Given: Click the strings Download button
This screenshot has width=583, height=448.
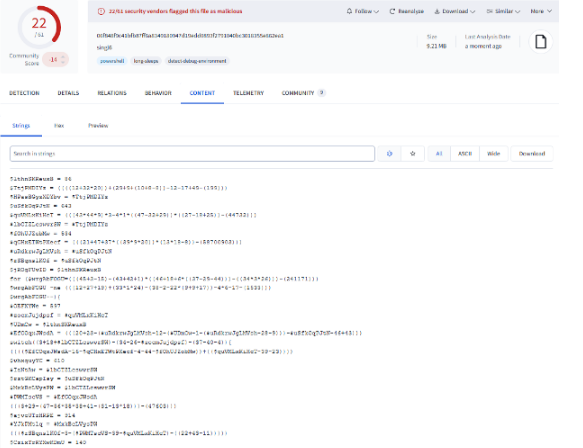Looking at the screenshot, I should tap(532, 154).
